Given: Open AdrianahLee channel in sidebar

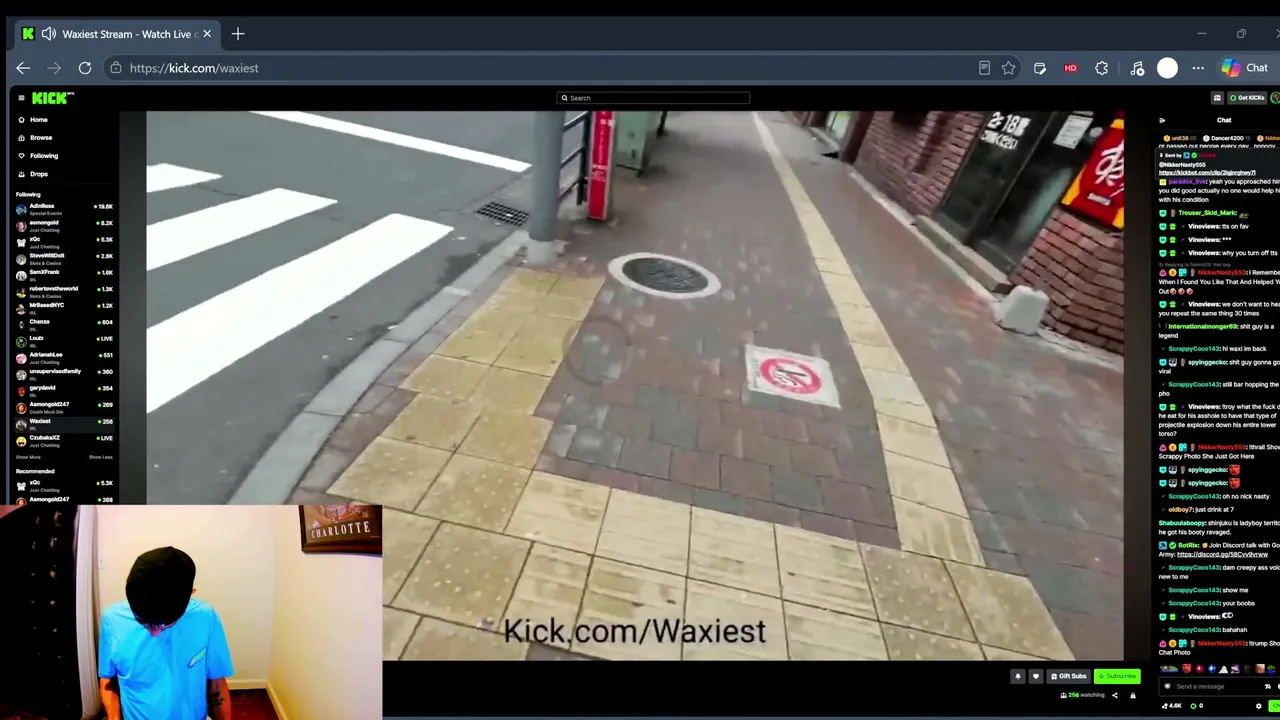Looking at the screenshot, I should (x=64, y=358).
